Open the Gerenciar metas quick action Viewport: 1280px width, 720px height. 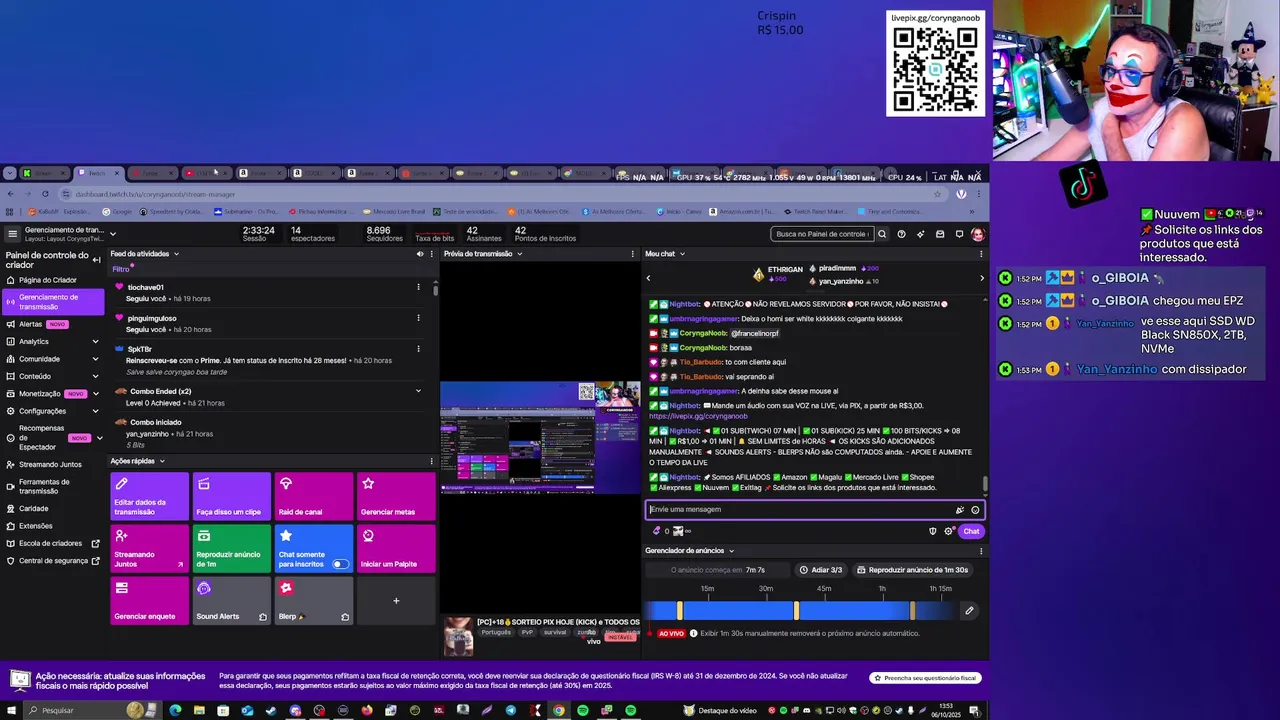pos(396,497)
